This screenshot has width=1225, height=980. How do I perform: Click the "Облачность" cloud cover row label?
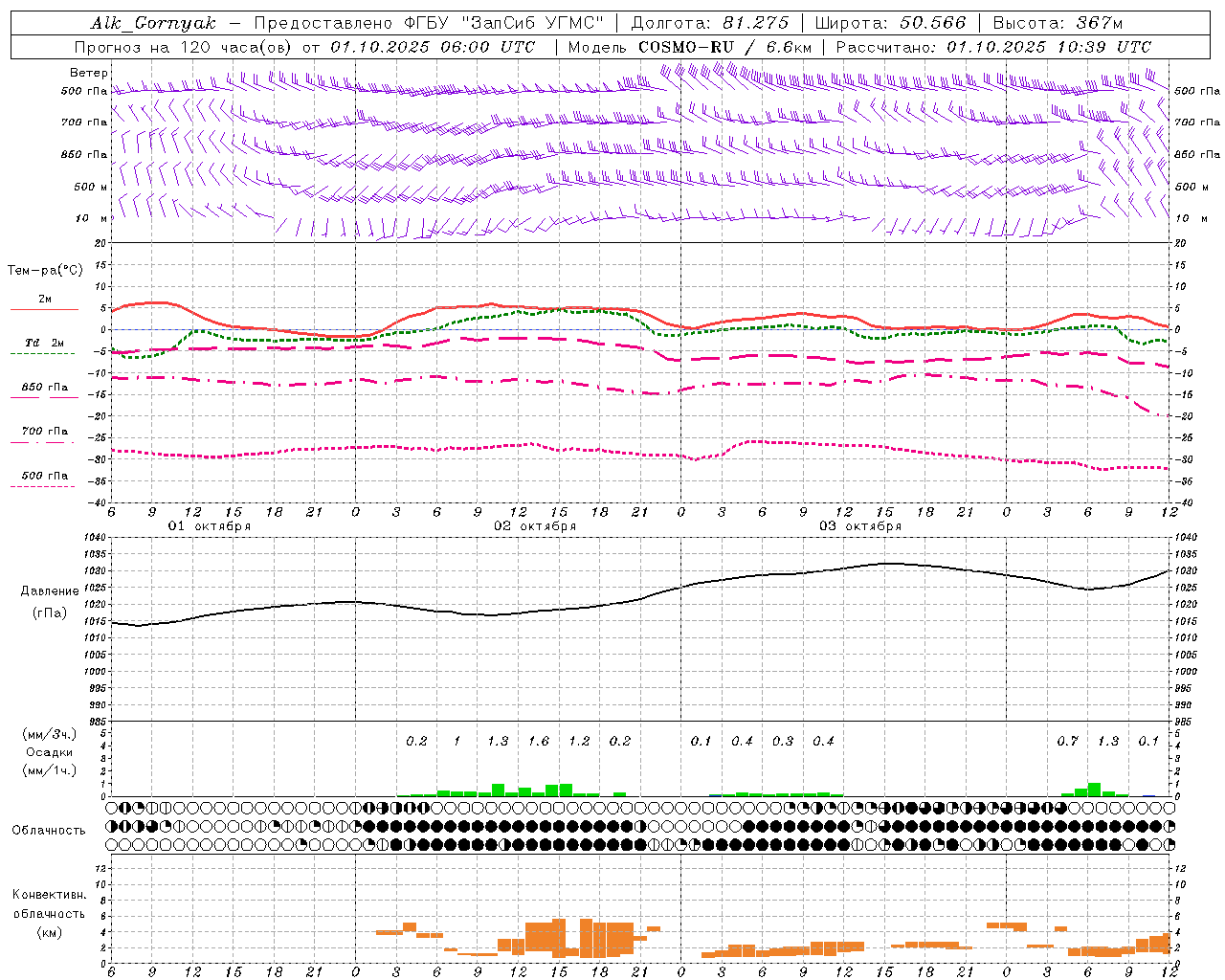(49, 830)
